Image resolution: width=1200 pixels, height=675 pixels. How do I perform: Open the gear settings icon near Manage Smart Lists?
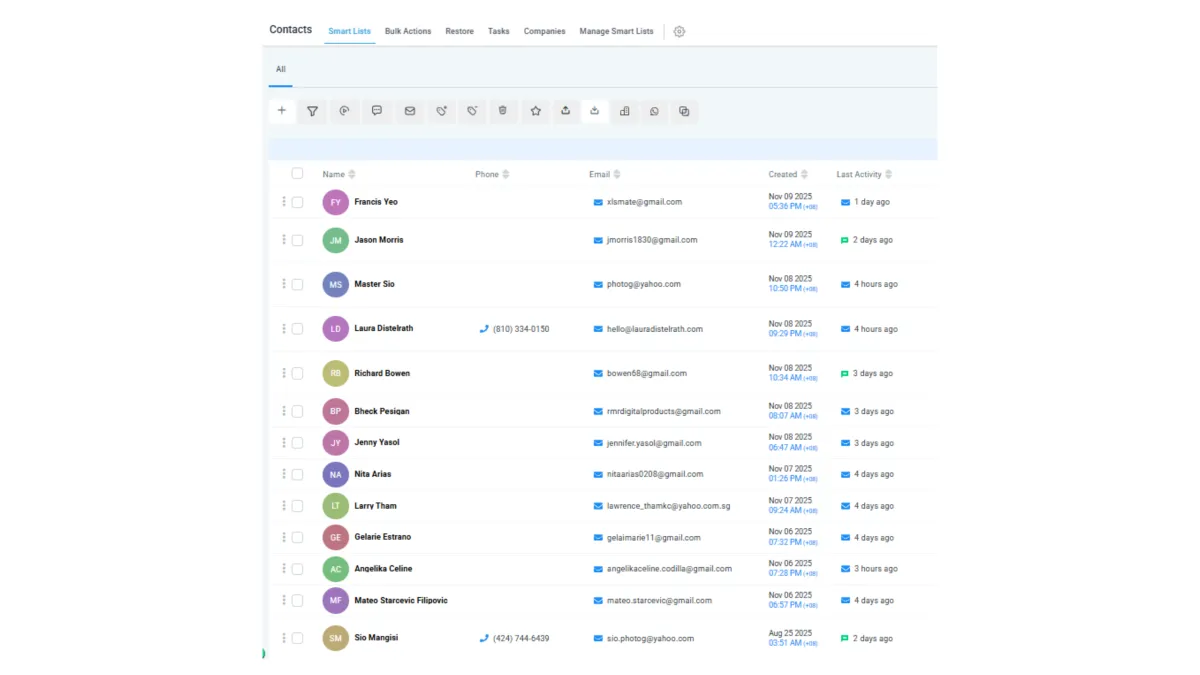pyautogui.click(x=679, y=31)
